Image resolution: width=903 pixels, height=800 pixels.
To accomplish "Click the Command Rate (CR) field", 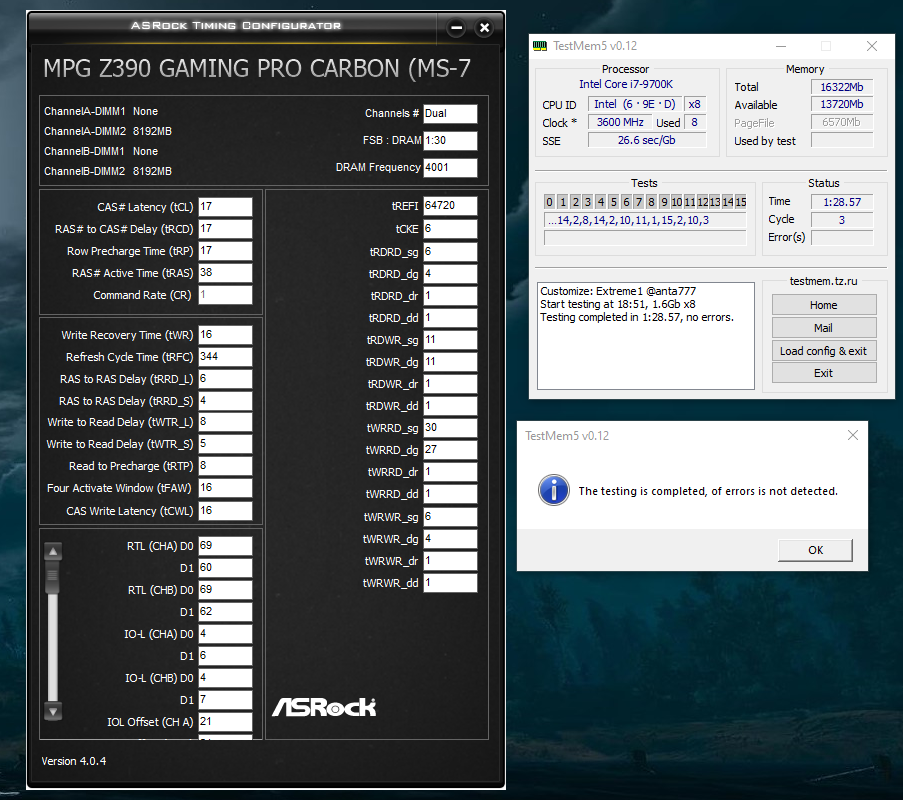I will (x=225, y=294).
